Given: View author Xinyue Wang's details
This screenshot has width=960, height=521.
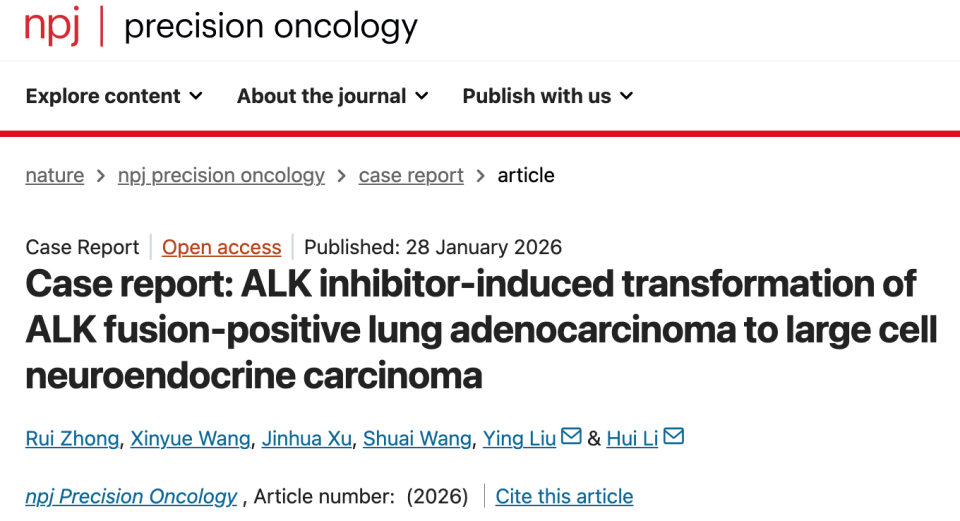Looking at the screenshot, I should coord(190,438).
